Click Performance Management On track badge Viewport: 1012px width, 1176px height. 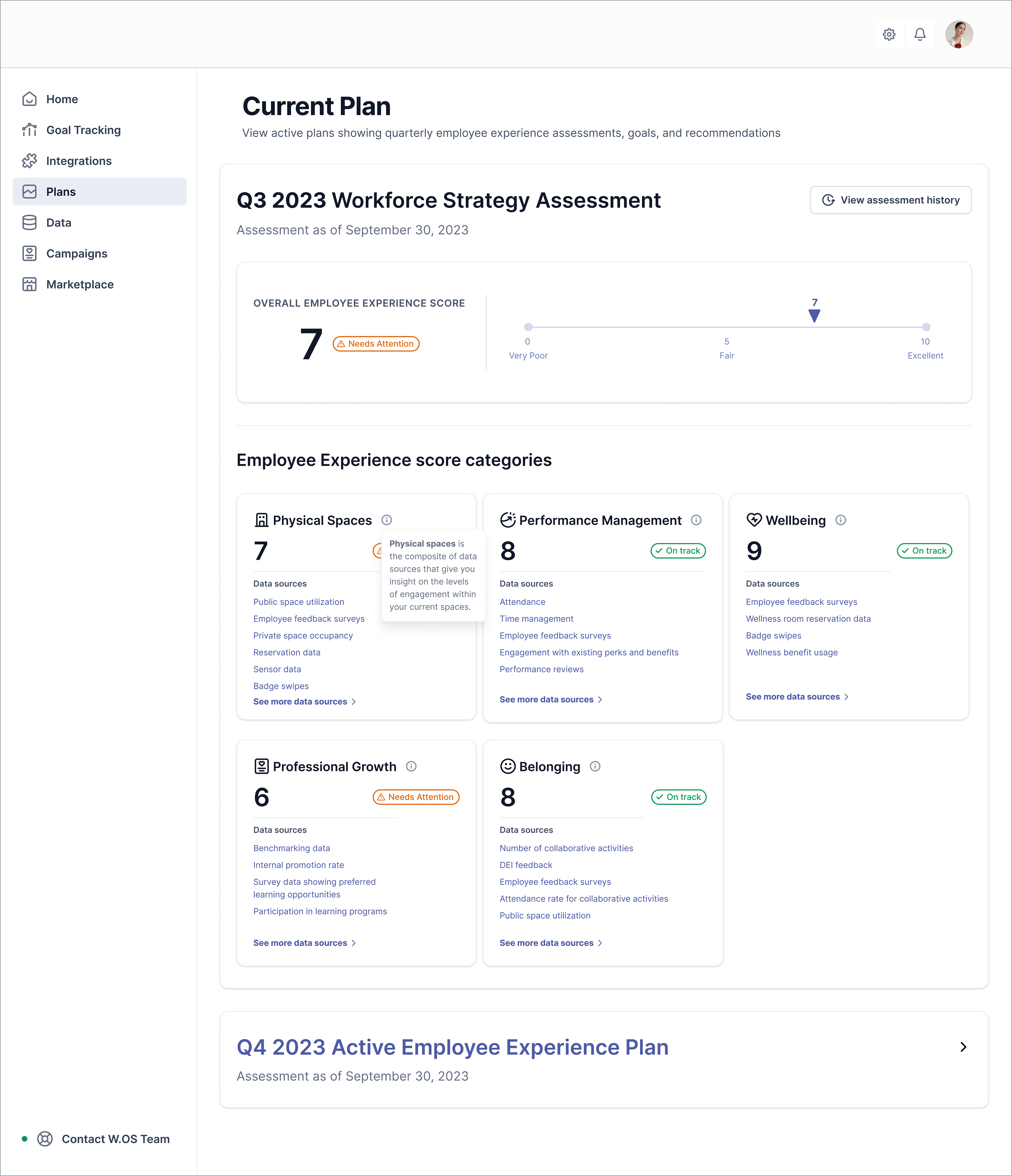678,550
